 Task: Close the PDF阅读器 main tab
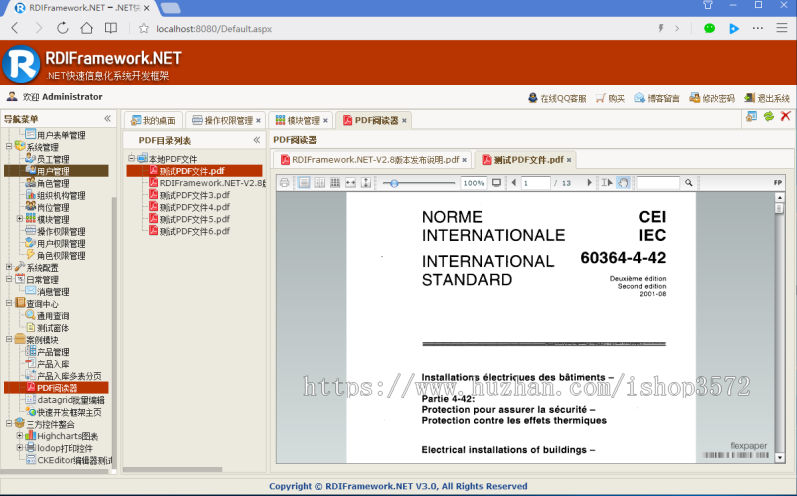point(404,120)
